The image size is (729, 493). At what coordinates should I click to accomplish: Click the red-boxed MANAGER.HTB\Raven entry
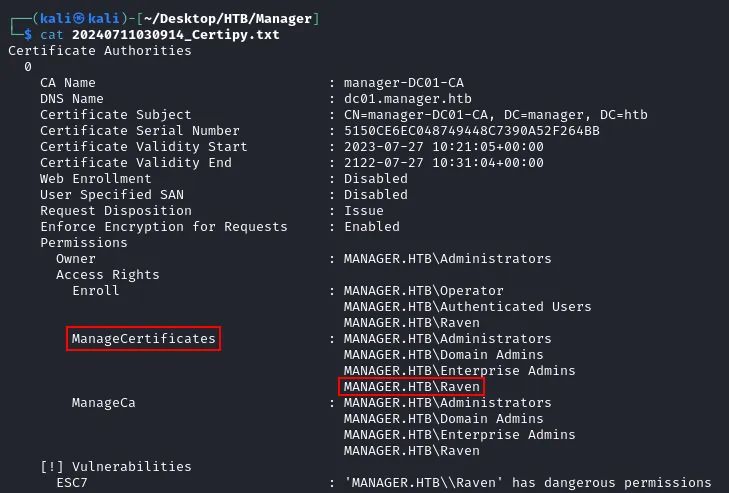coord(411,386)
